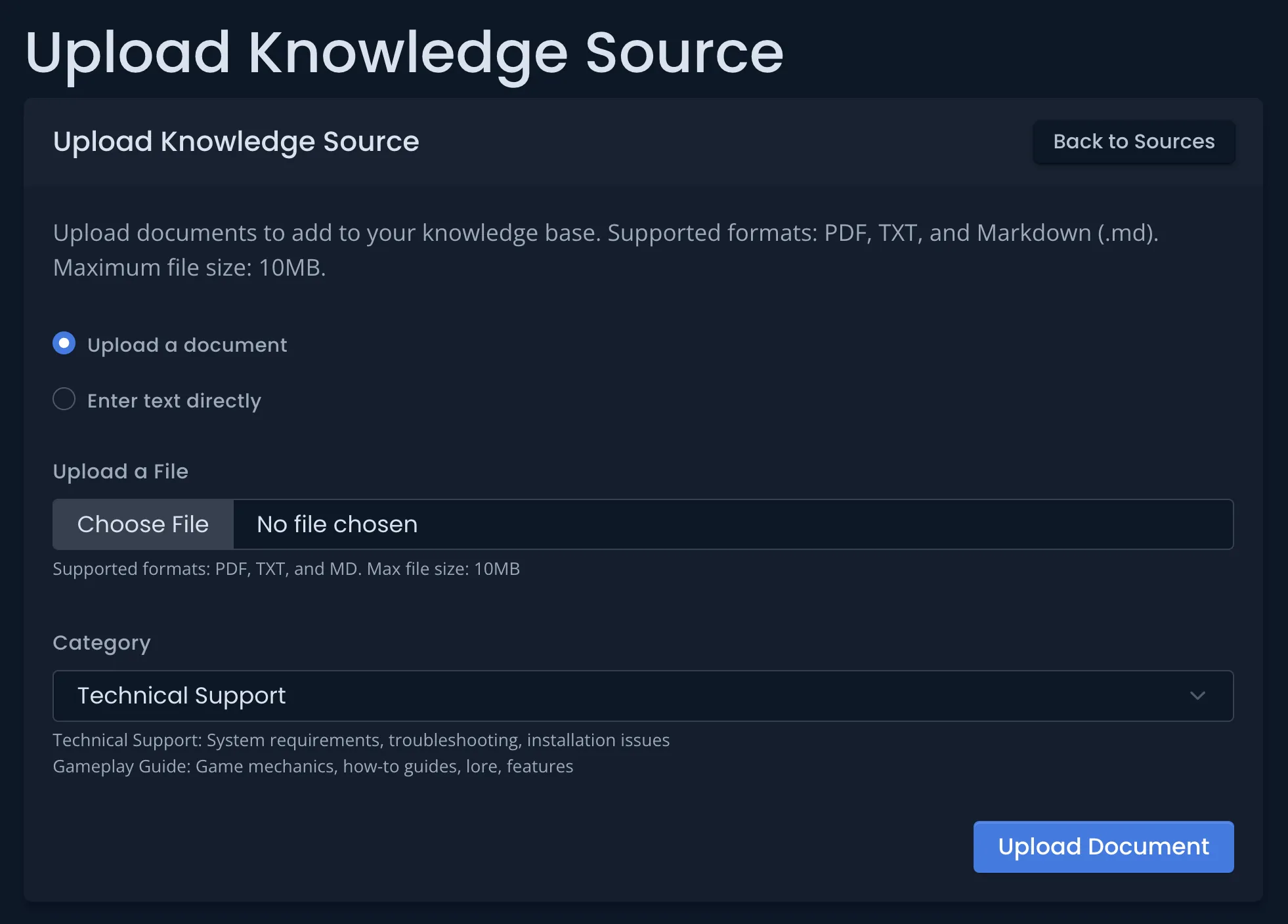
Task: Click the card heading 'Upload Knowledge Source'
Action: [236, 142]
